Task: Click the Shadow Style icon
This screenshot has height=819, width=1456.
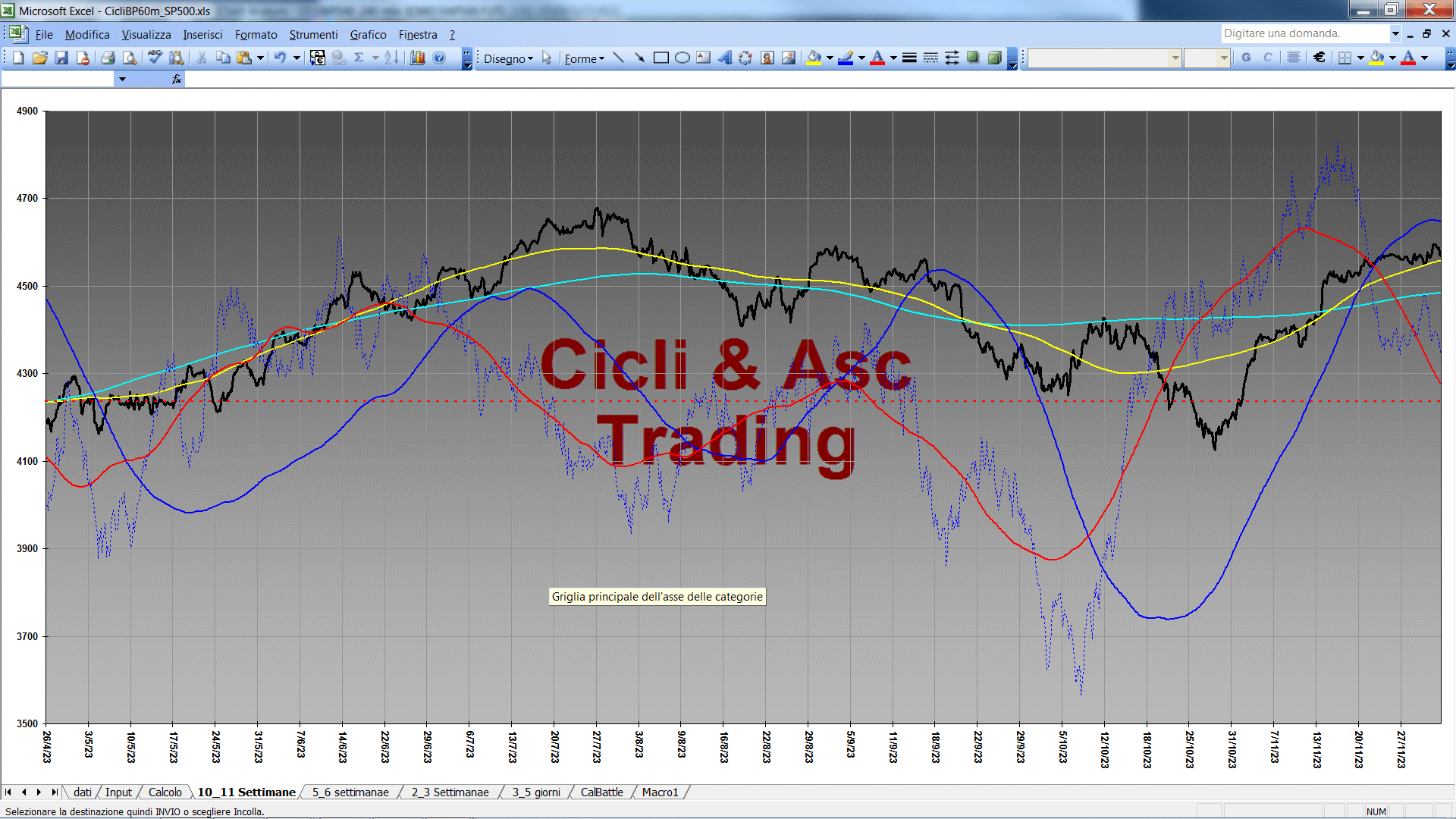Action: point(973,58)
